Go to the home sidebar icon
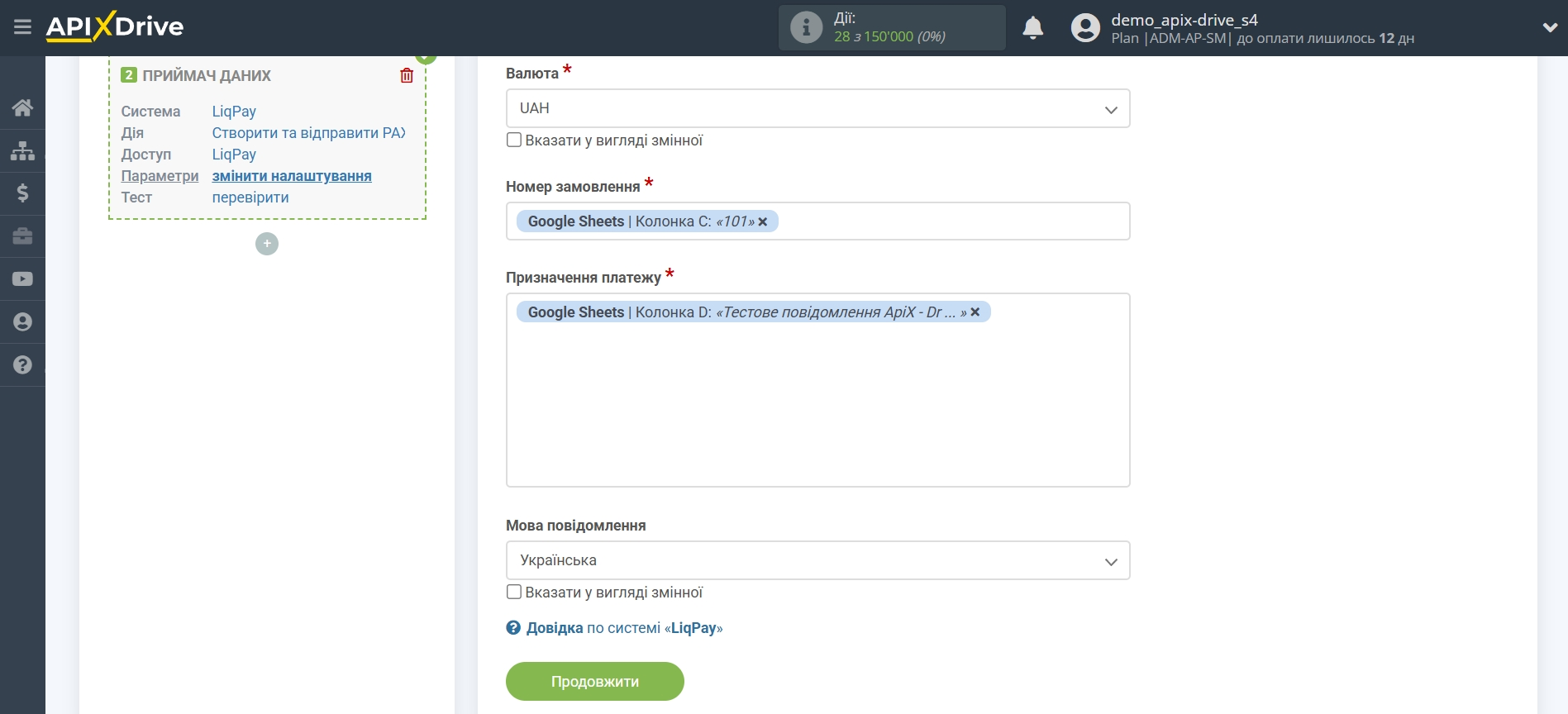This screenshot has width=1568, height=714. click(x=22, y=107)
